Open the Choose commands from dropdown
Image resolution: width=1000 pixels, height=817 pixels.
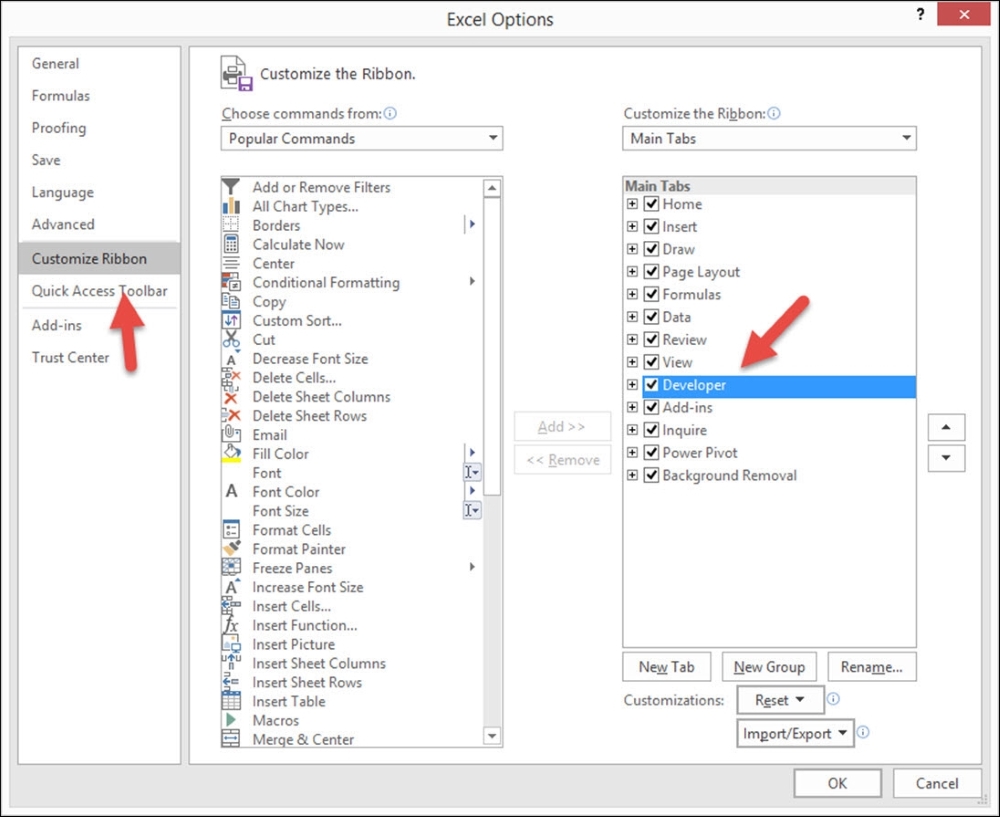click(x=361, y=139)
